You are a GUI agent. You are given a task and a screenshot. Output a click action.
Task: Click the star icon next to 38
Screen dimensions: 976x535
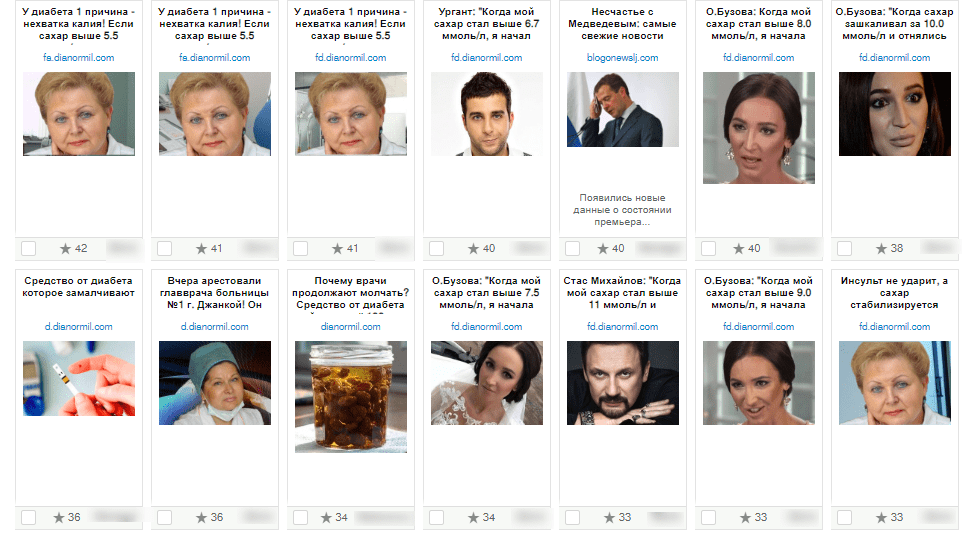tap(881, 249)
